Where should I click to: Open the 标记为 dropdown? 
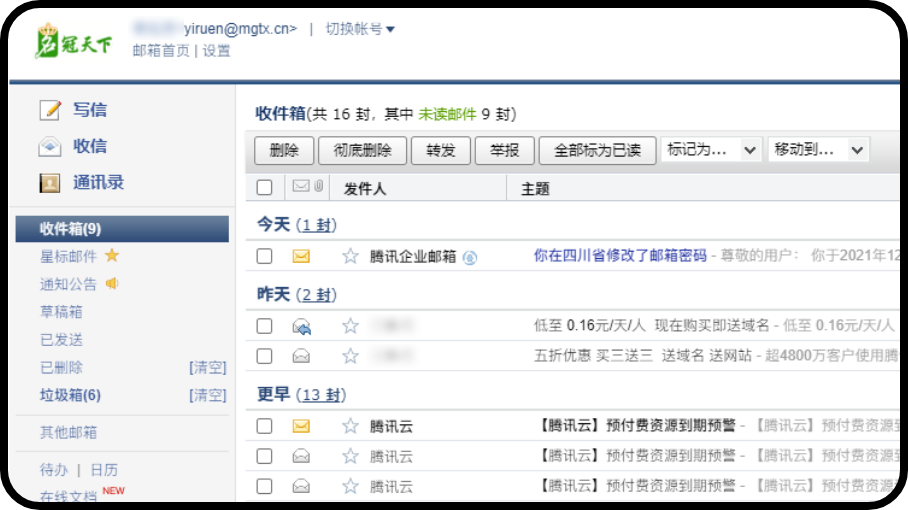tap(711, 150)
